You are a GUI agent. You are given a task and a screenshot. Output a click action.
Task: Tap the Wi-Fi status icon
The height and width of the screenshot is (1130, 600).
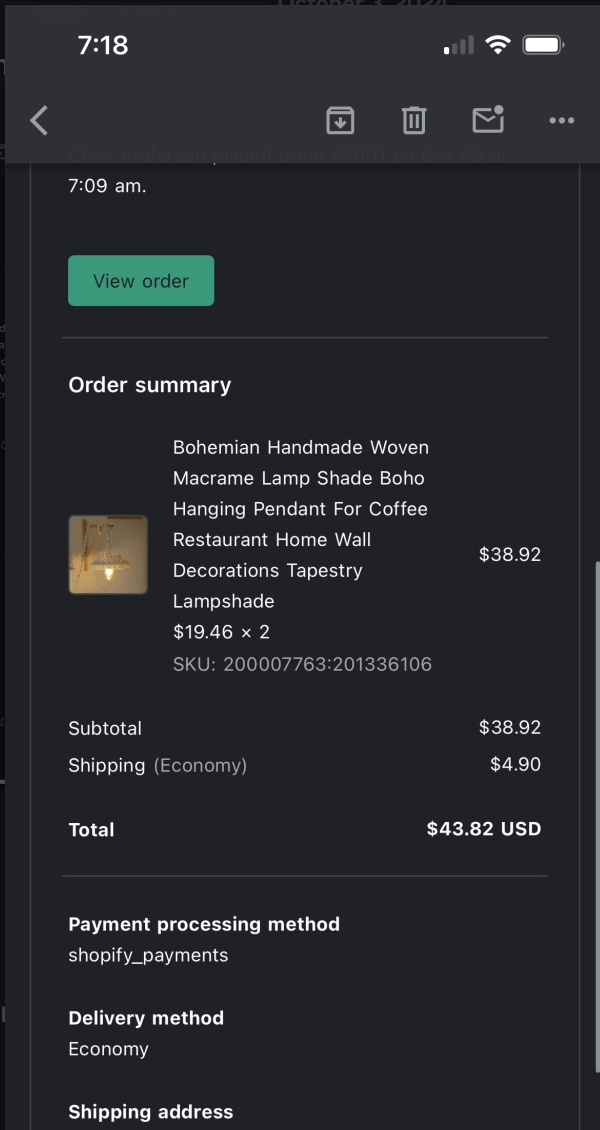(497, 45)
